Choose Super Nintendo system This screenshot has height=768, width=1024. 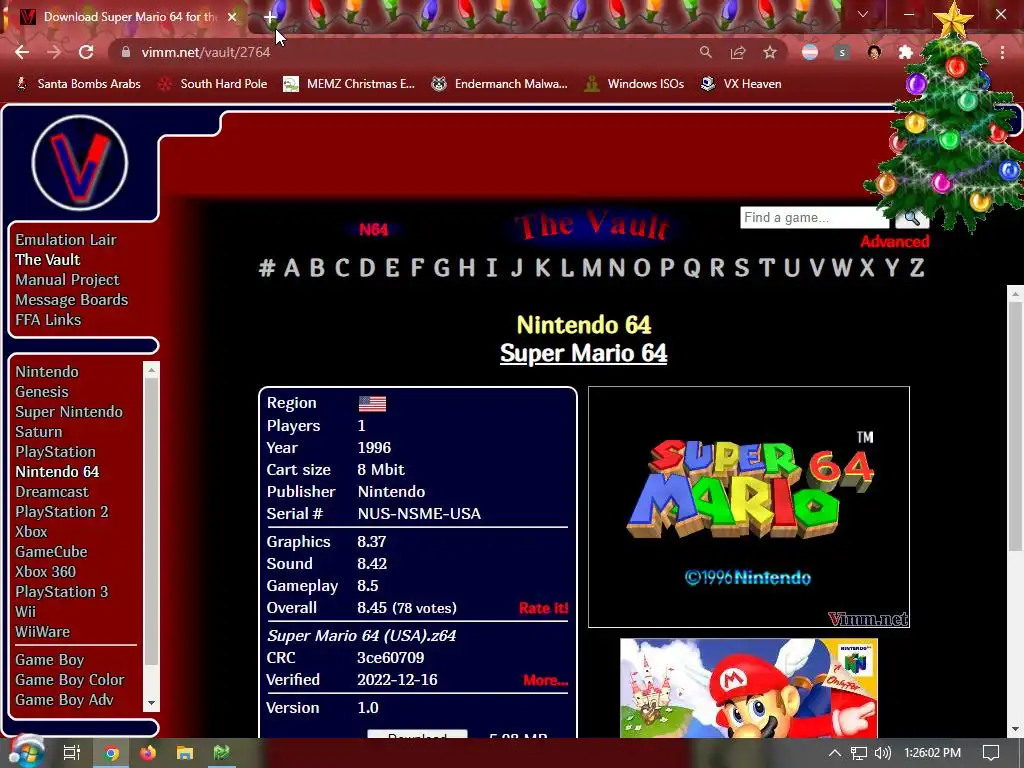(69, 412)
